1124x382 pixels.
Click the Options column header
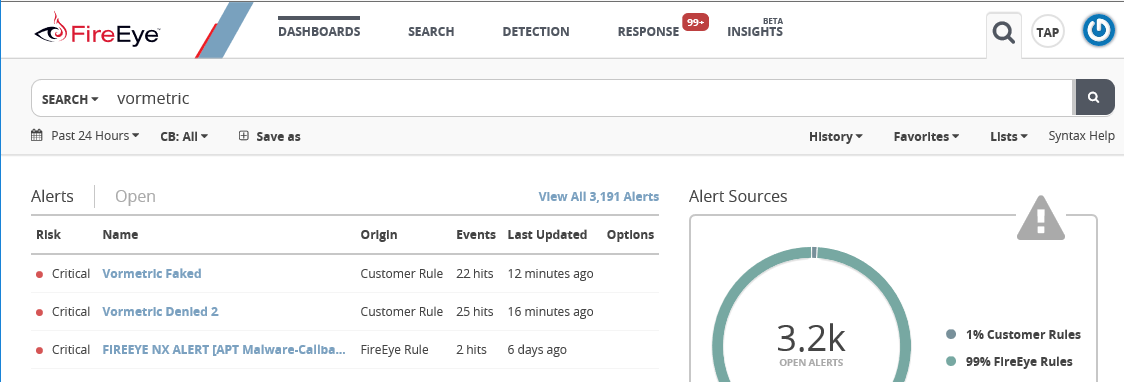pyautogui.click(x=630, y=234)
